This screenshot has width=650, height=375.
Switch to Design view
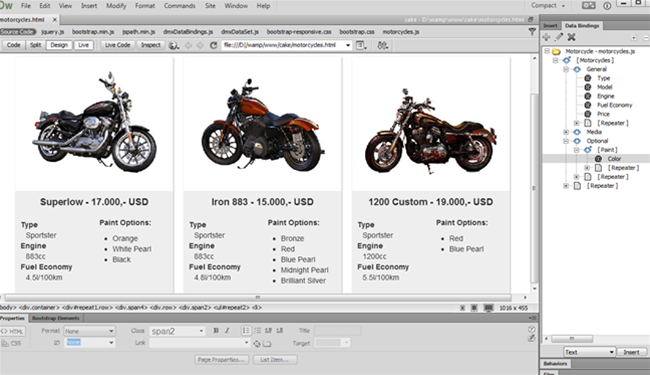59,45
